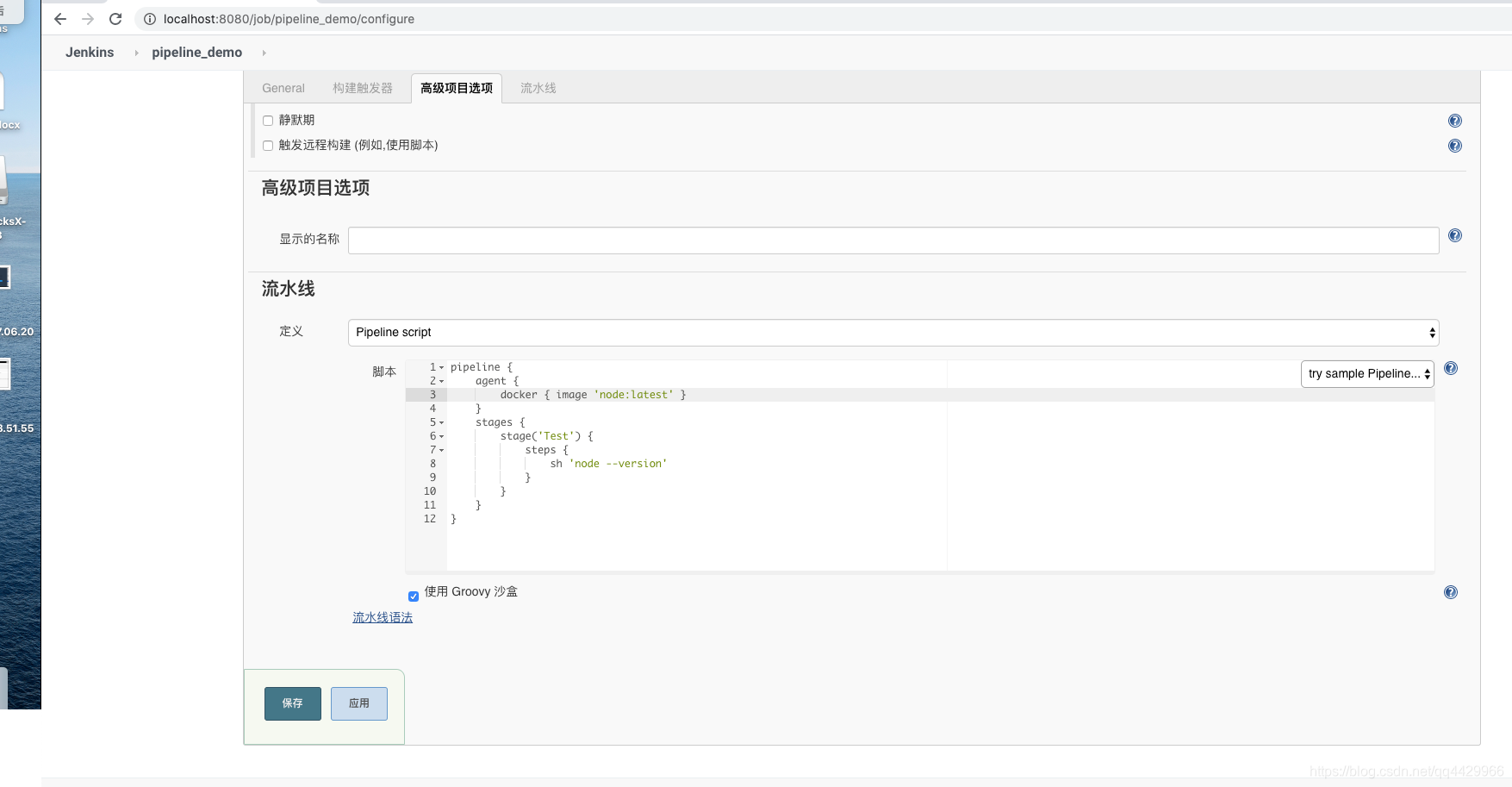Collapse code fold on line 5 stages
Screen dimensions: 1512x787
tap(442, 423)
